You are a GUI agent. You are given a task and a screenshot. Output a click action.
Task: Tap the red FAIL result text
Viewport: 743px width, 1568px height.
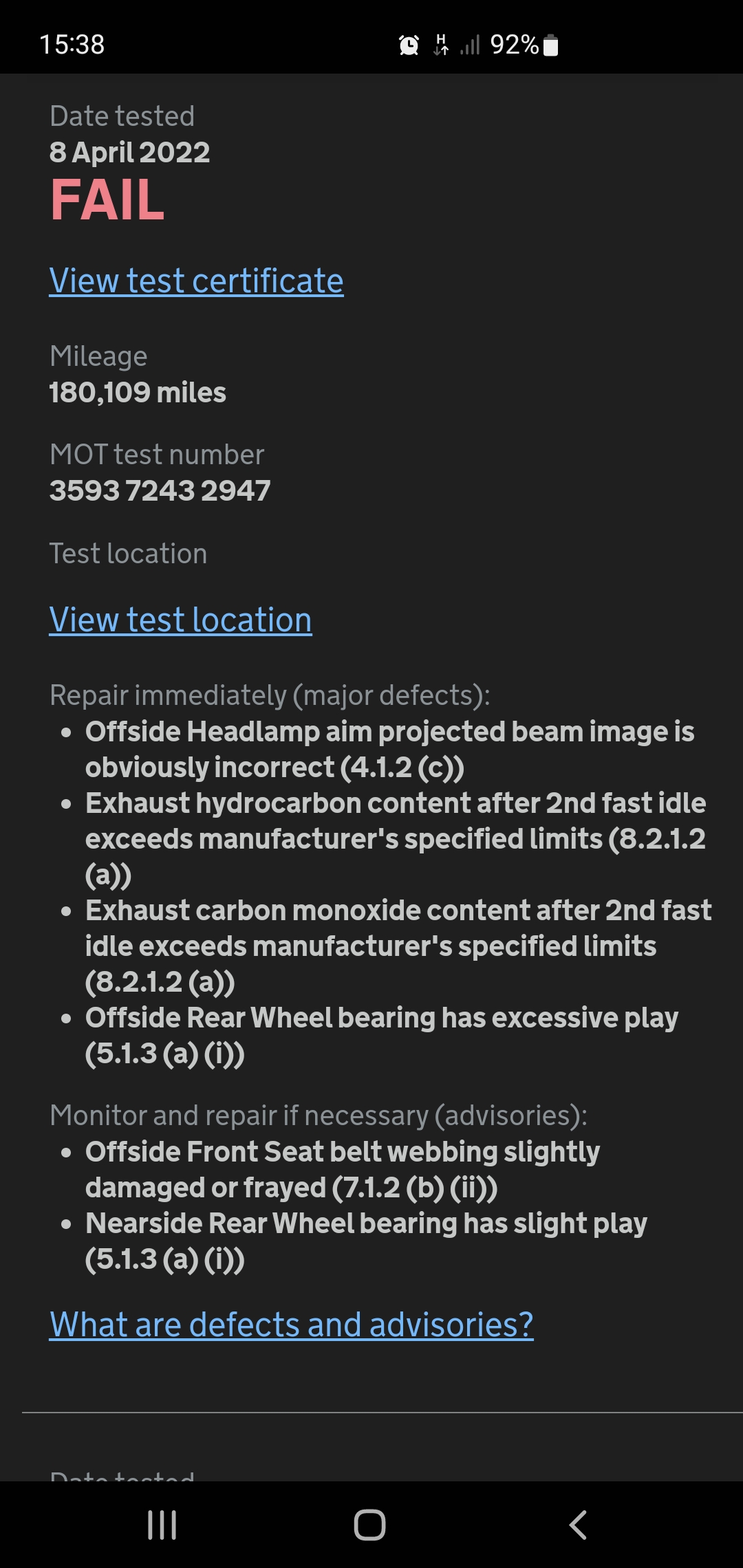point(107,200)
